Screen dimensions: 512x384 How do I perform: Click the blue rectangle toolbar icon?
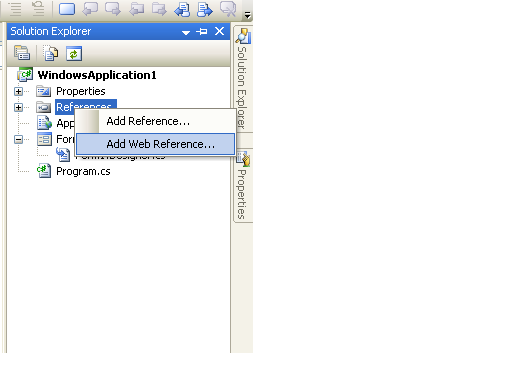click(67, 9)
